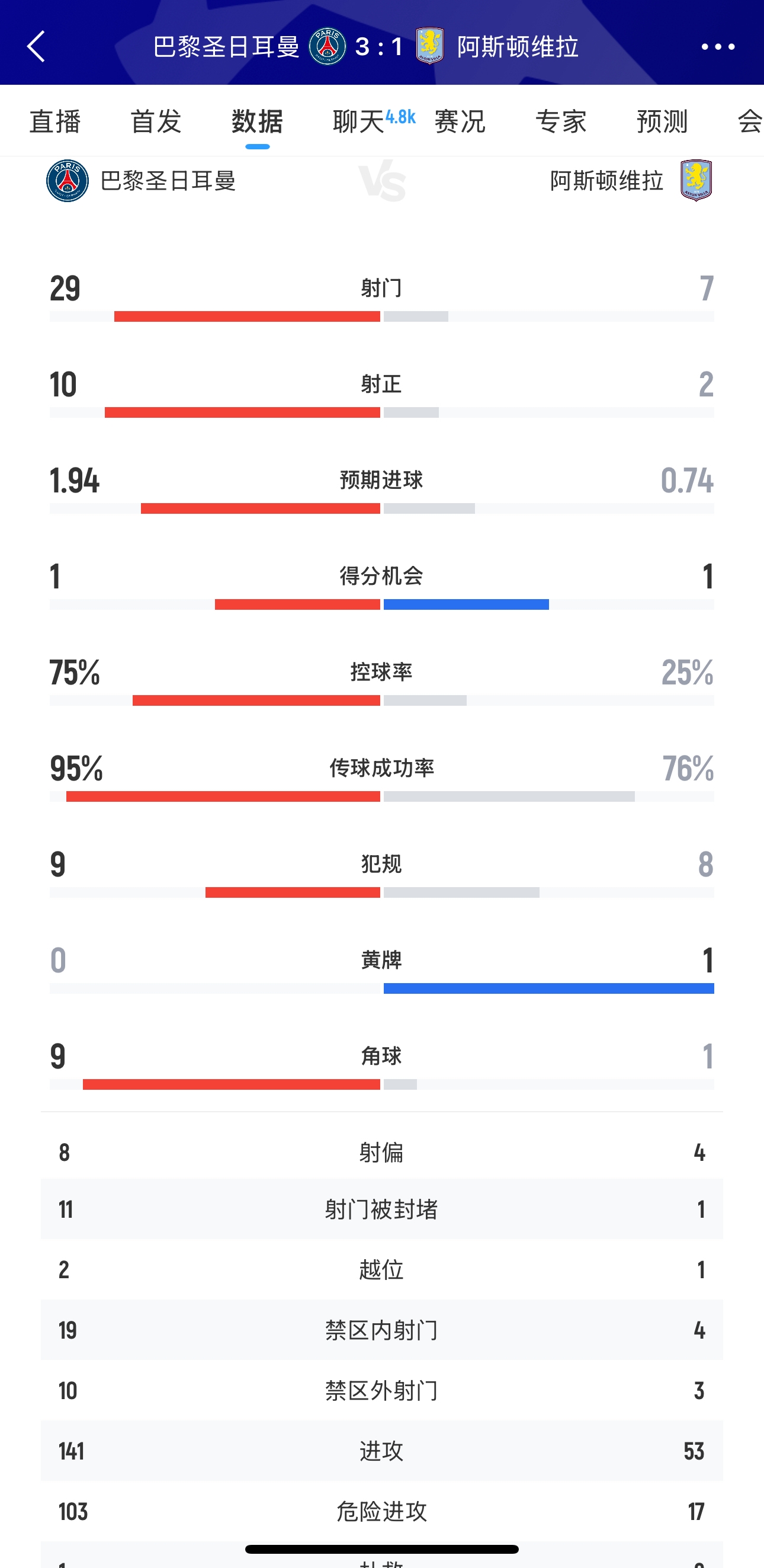Switch to the 直播 tab
764x1568 pixels.
pyautogui.click(x=55, y=121)
